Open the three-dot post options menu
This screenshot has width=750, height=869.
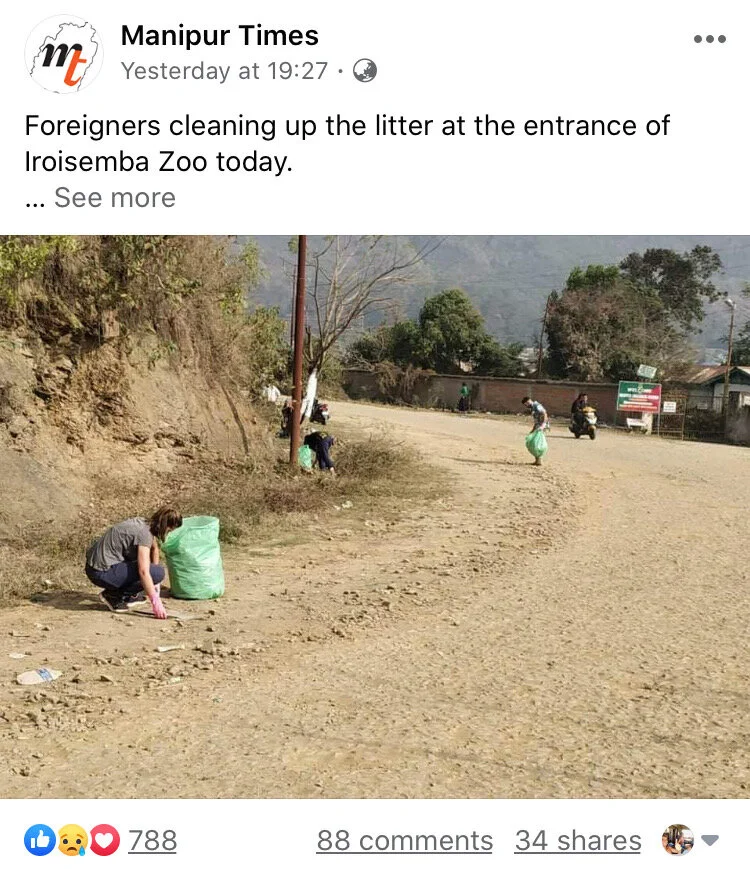pos(710,39)
